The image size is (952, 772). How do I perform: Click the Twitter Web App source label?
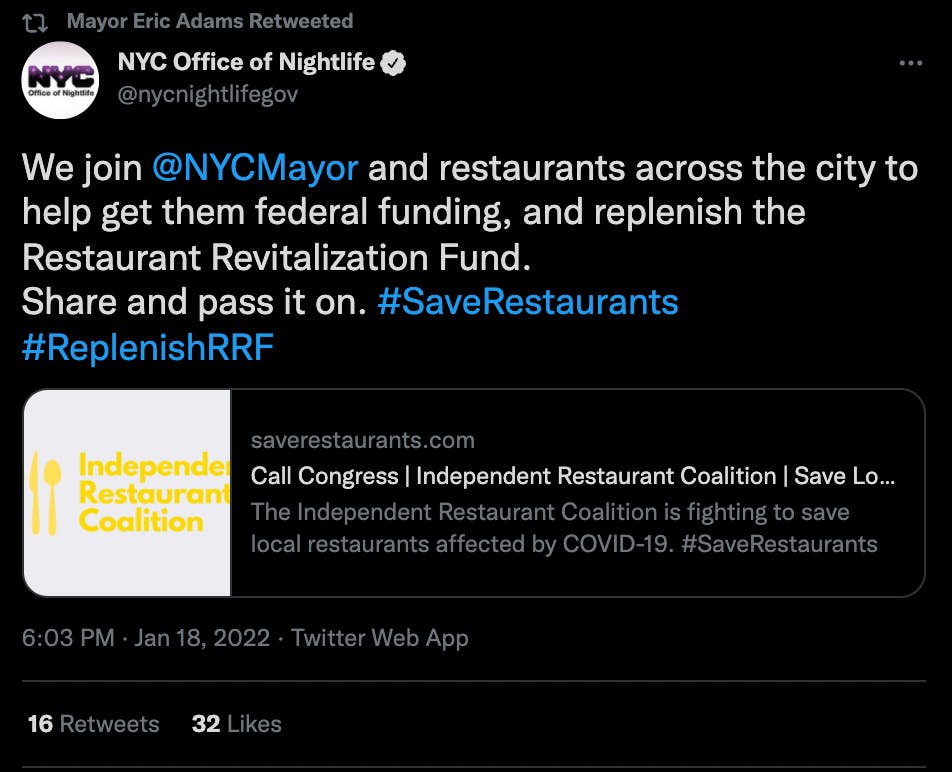point(379,638)
